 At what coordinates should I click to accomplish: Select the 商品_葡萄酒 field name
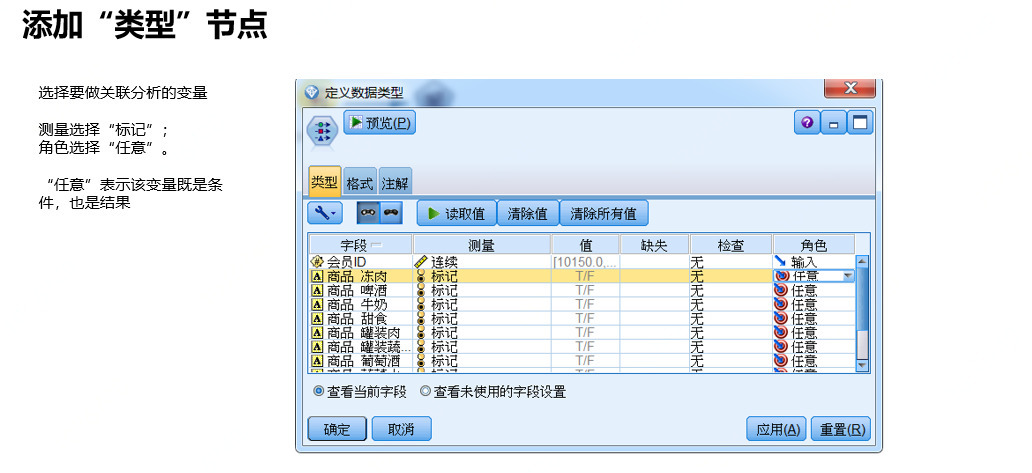pyautogui.click(x=363, y=361)
